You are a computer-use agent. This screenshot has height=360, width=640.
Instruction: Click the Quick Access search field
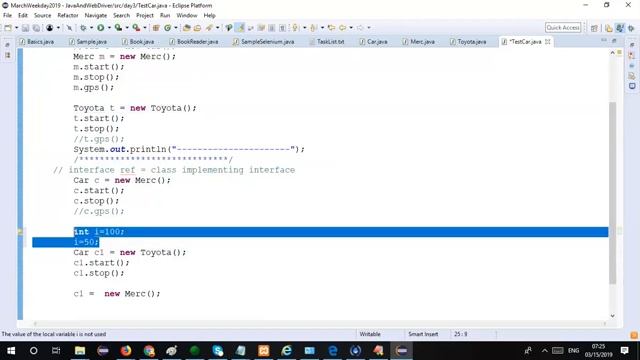[x=563, y=28]
